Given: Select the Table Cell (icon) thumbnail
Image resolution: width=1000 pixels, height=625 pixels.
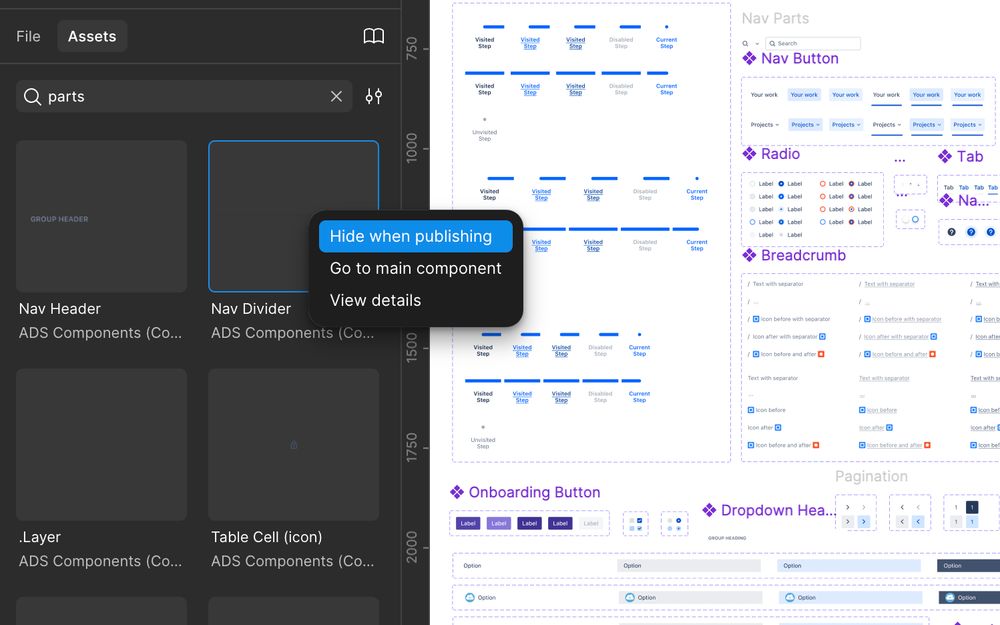Looking at the screenshot, I should 293,445.
